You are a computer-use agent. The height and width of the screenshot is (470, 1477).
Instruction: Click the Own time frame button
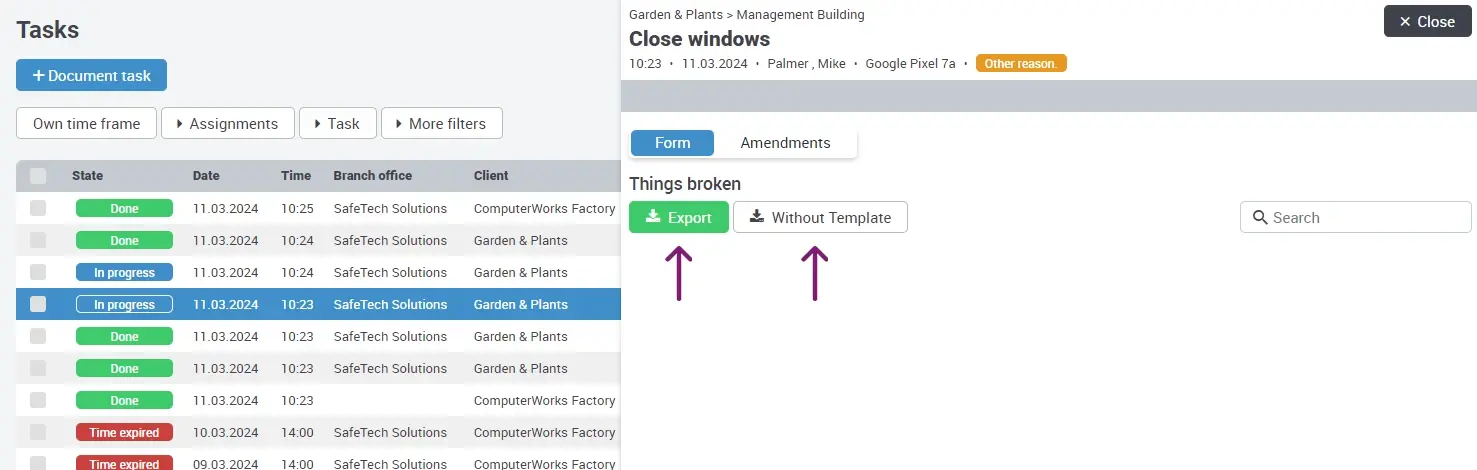[86, 124]
